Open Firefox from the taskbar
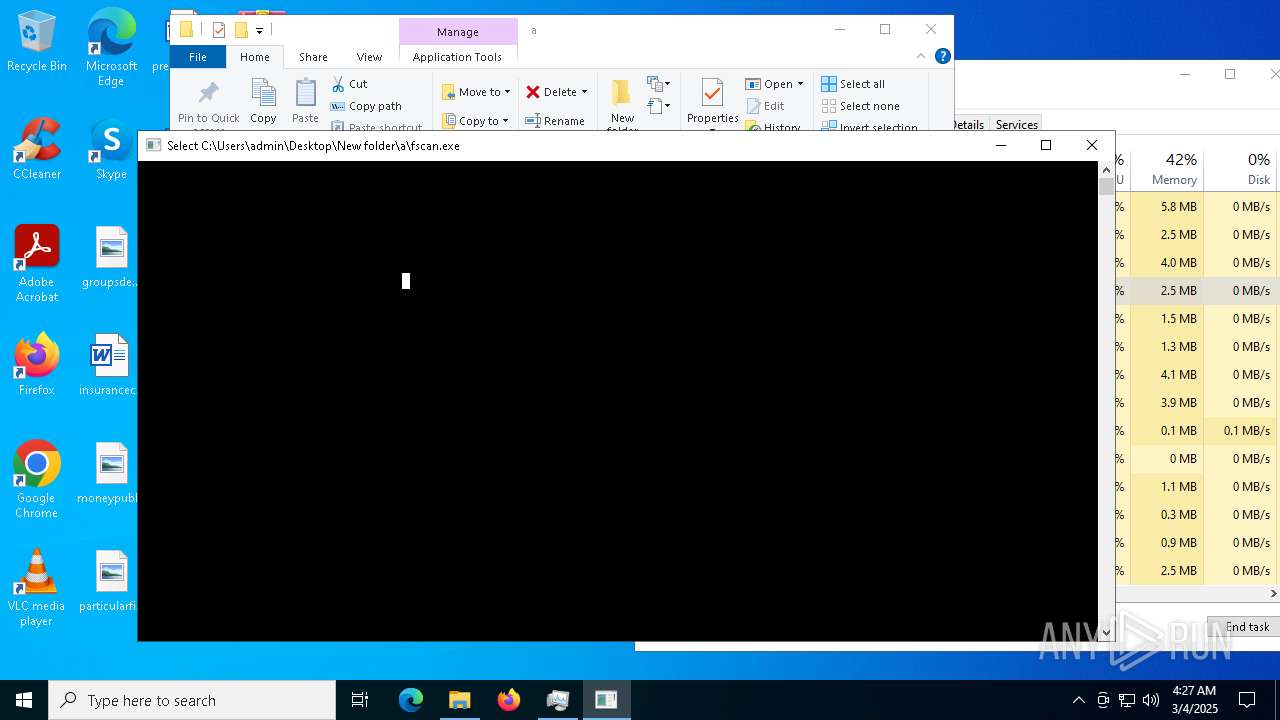The height and width of the screenshot is (720, 1280). pos(509,700)
